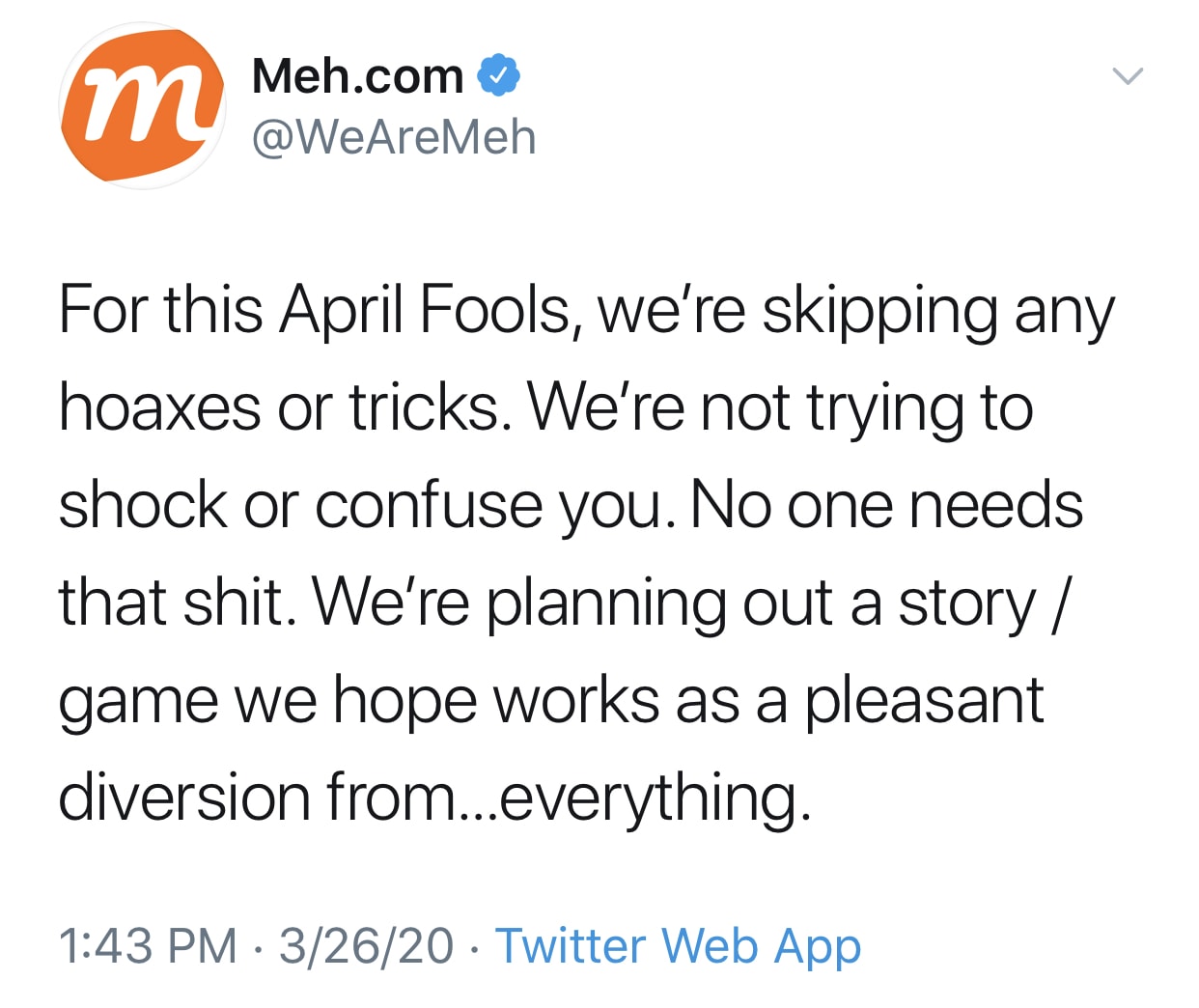Click the orange Meh.com profile avatar

point(142,105)
